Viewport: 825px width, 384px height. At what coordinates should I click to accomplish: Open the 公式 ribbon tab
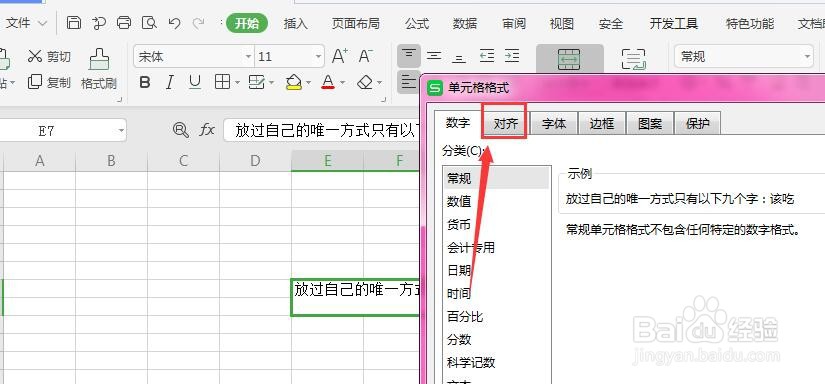click(x=417, y=24)
